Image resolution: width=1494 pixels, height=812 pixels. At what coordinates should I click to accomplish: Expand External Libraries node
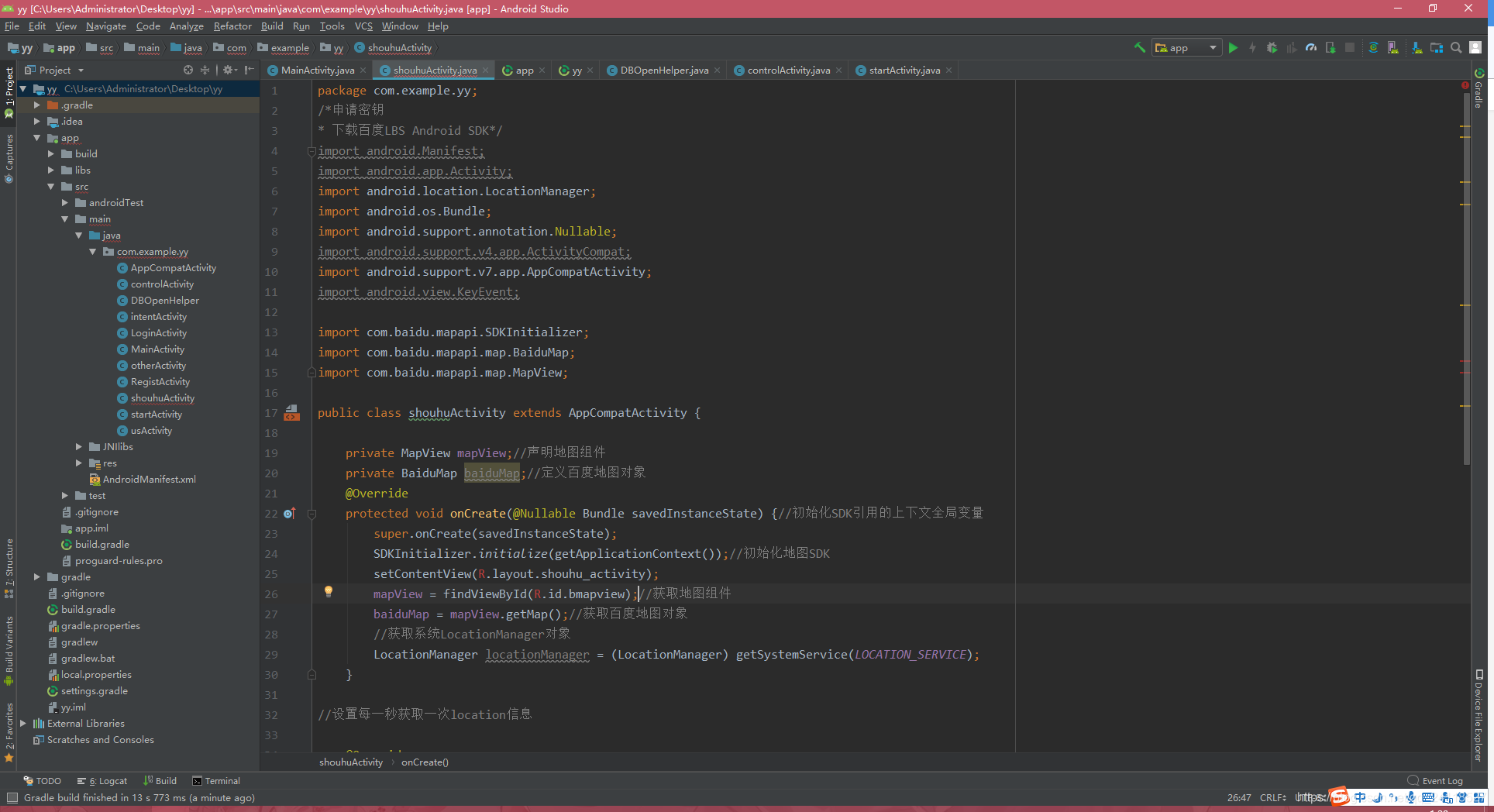pos(22,723)
